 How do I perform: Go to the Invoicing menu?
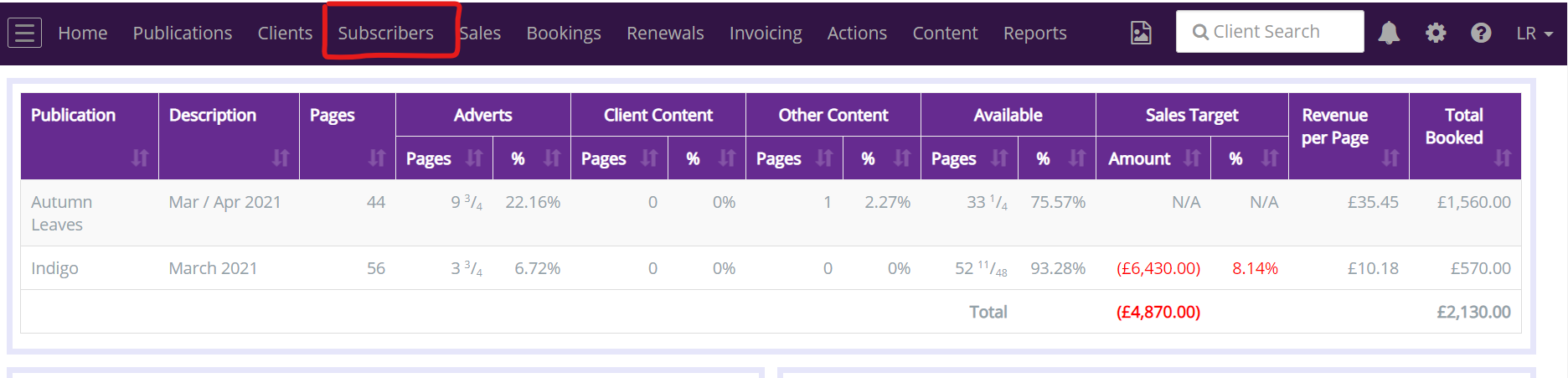point(765,34)
